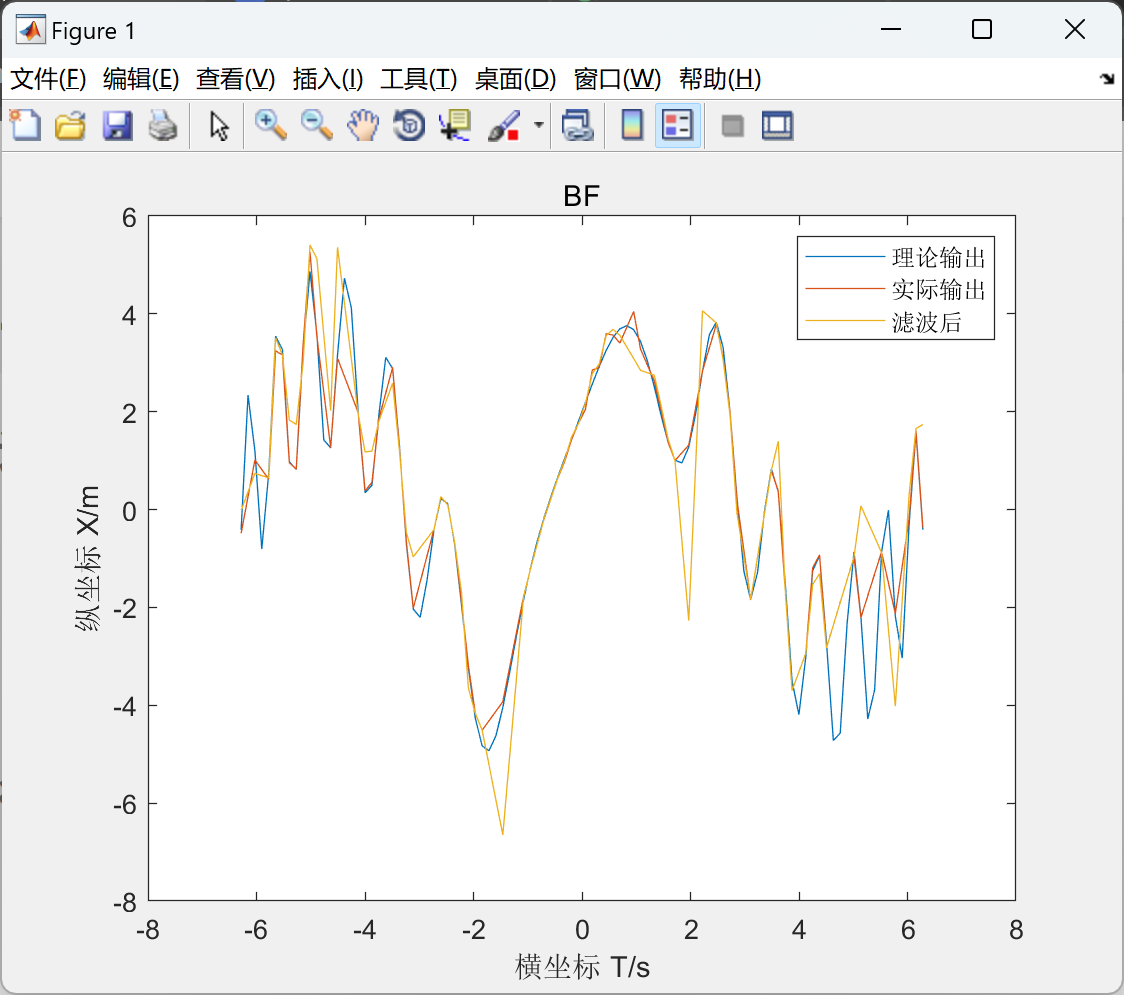Activate the Zoom Out tool
The width and height of the screenshot is (1124, 995).
316,125
